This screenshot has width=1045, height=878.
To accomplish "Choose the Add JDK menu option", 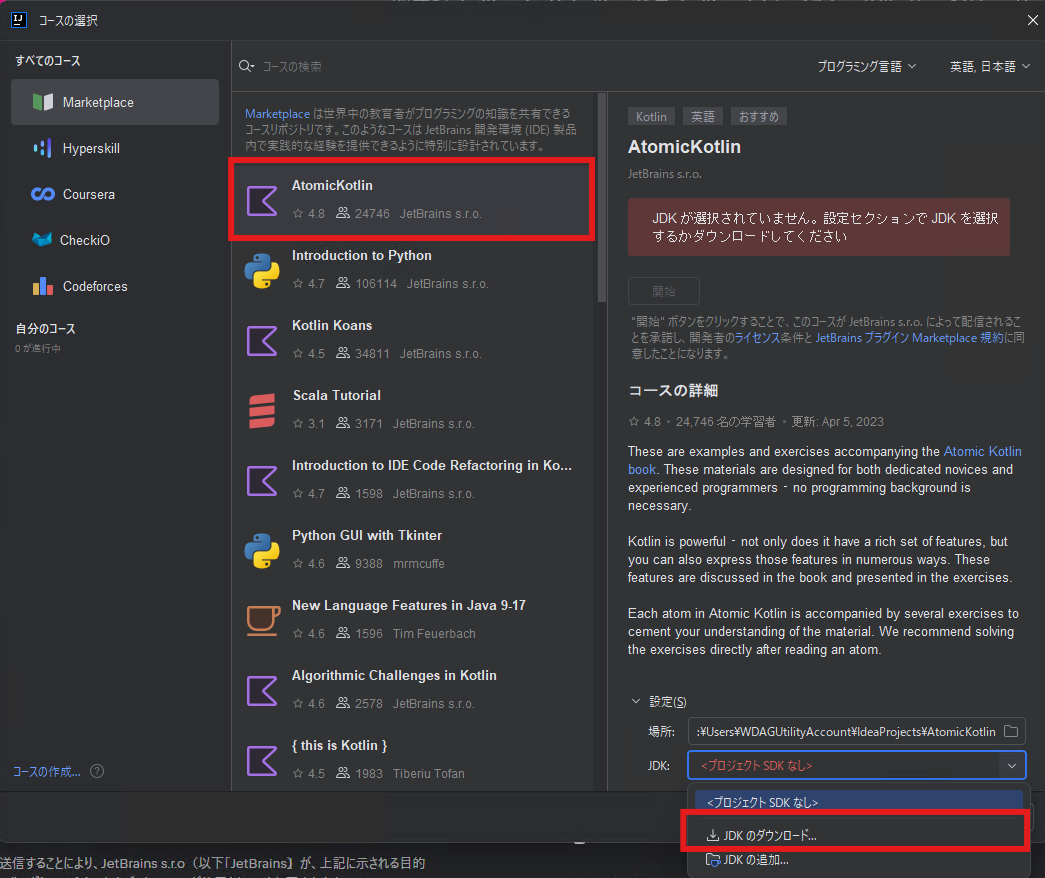I will tap(756, 859).
